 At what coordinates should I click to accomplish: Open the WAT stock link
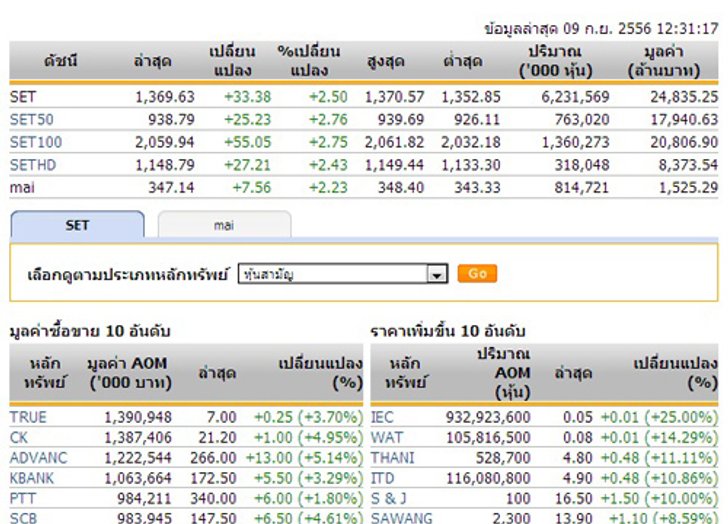click(x=386, y=438)
